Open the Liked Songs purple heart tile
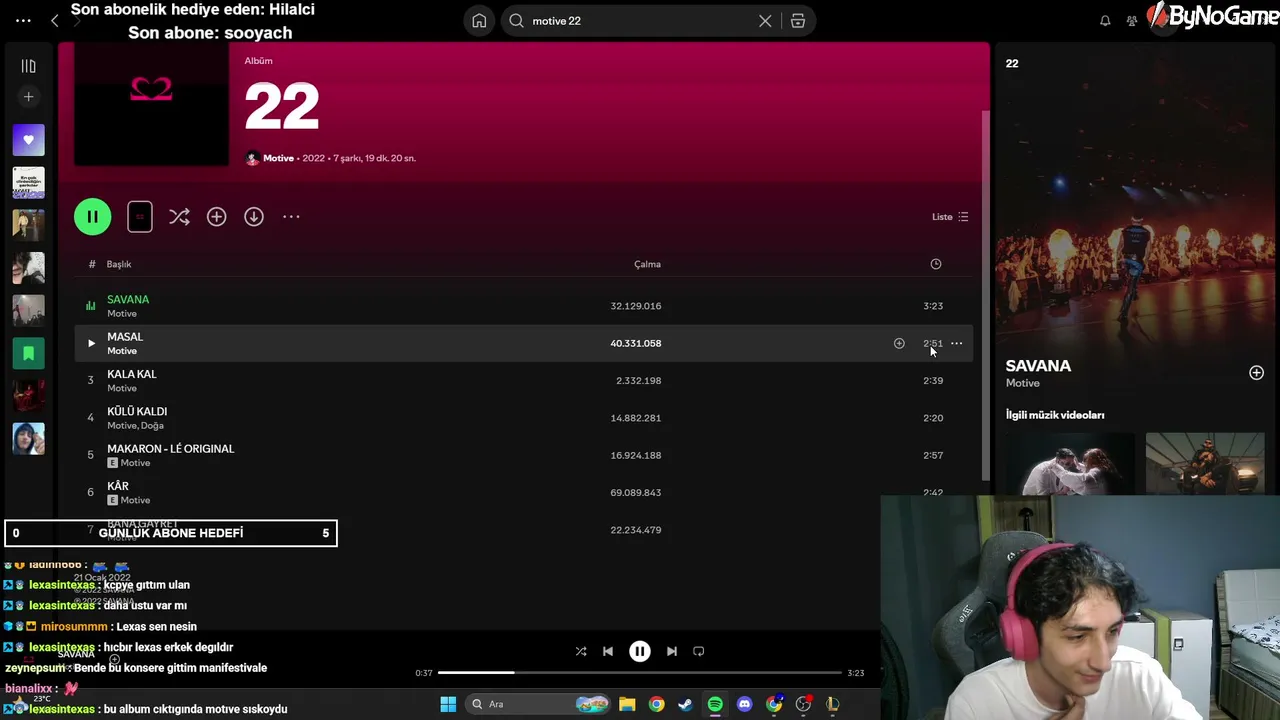This screenshot has width=1280, height=720. pyautogui.click(x=28, y=140)
